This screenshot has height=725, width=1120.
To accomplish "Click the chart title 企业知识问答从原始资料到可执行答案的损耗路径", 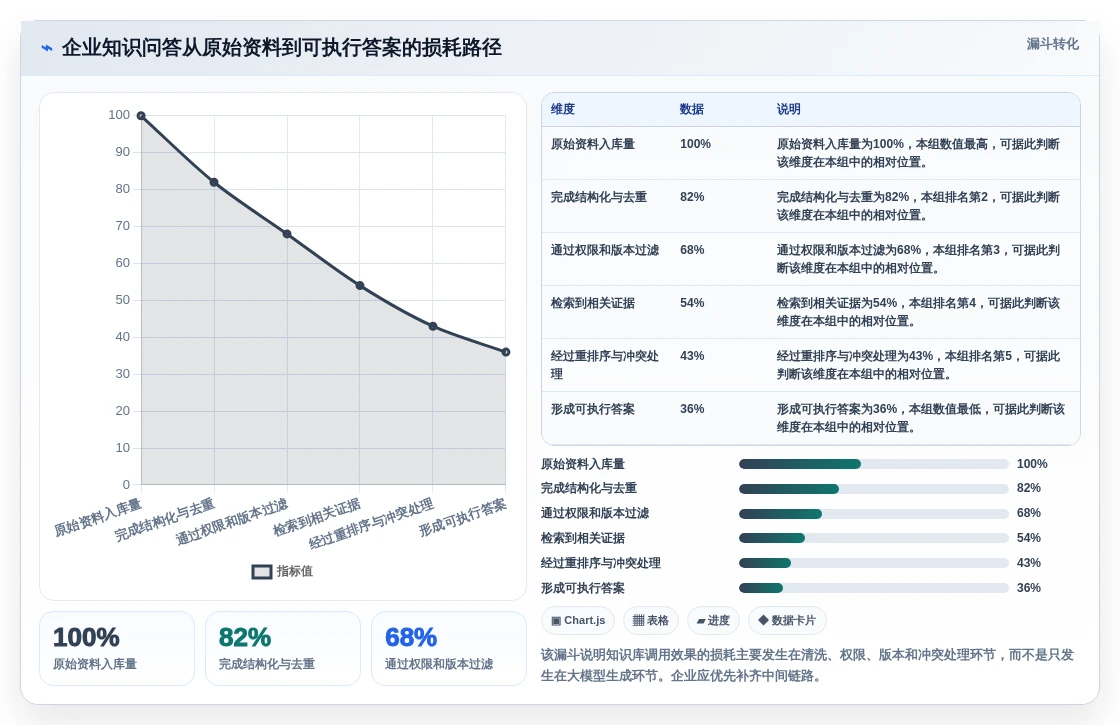I will click(281, 48).
